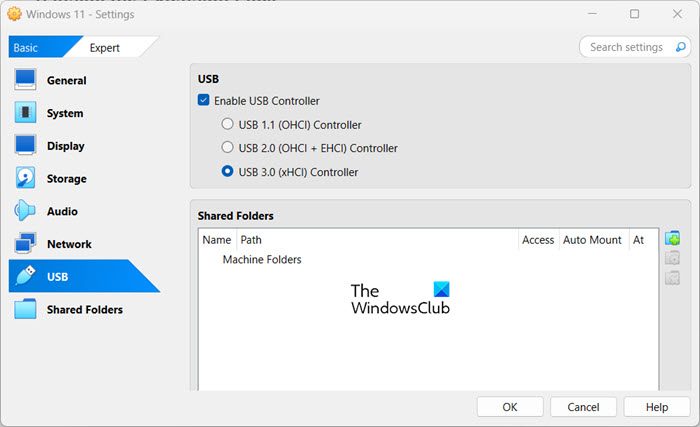
Task: Click the Help button
Action: click(x=657, y=407)
